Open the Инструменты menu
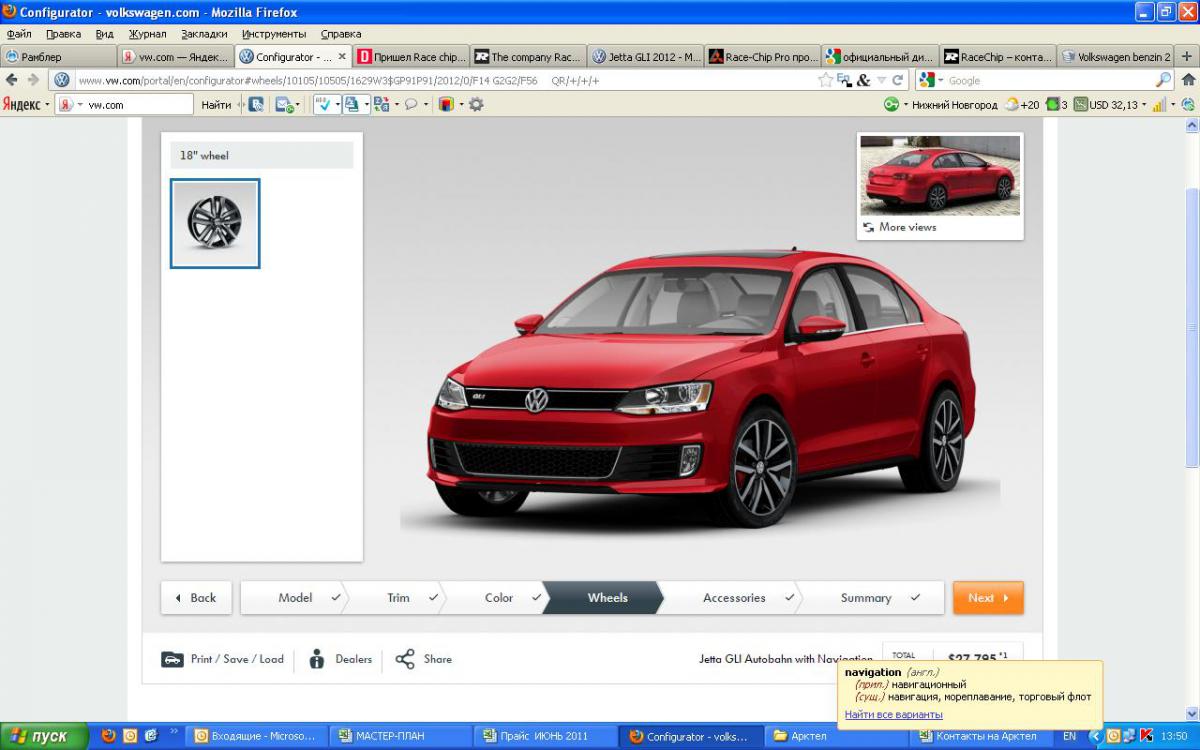This screenshot has height=750, width=1200. point(274,34)
